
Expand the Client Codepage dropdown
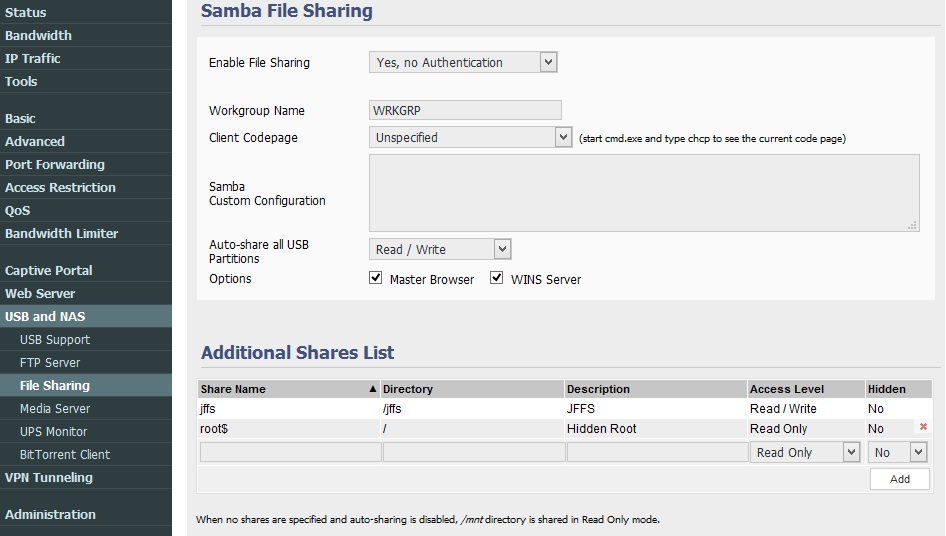point(470,137)
